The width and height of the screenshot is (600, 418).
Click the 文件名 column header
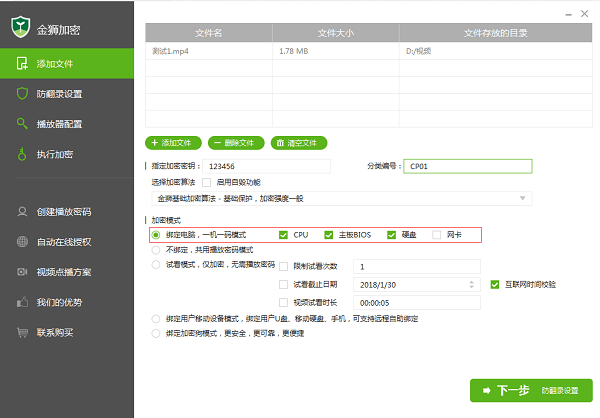[209, 33]
